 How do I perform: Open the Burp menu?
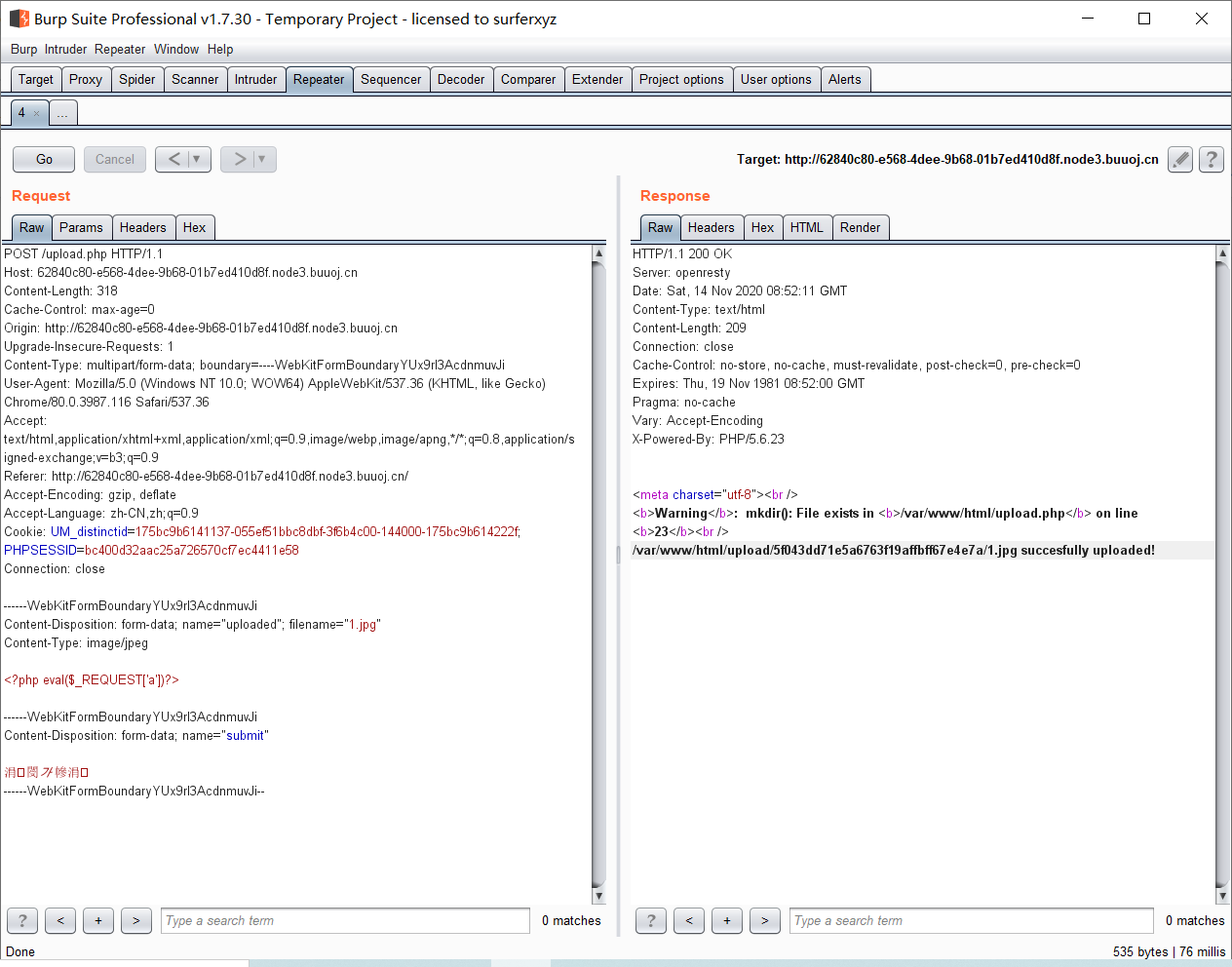(x=23, y=49)
